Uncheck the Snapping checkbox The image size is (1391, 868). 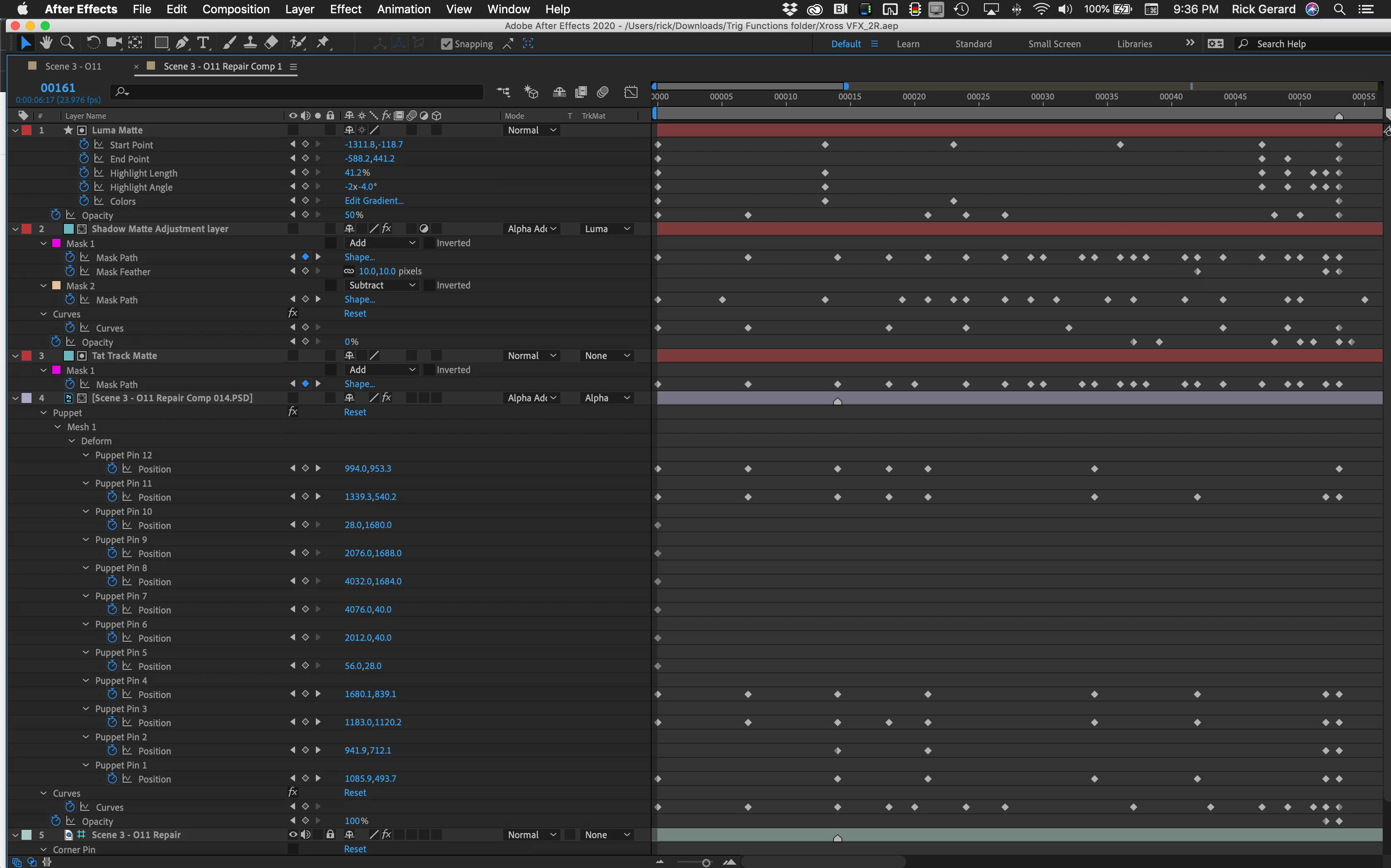446,44
